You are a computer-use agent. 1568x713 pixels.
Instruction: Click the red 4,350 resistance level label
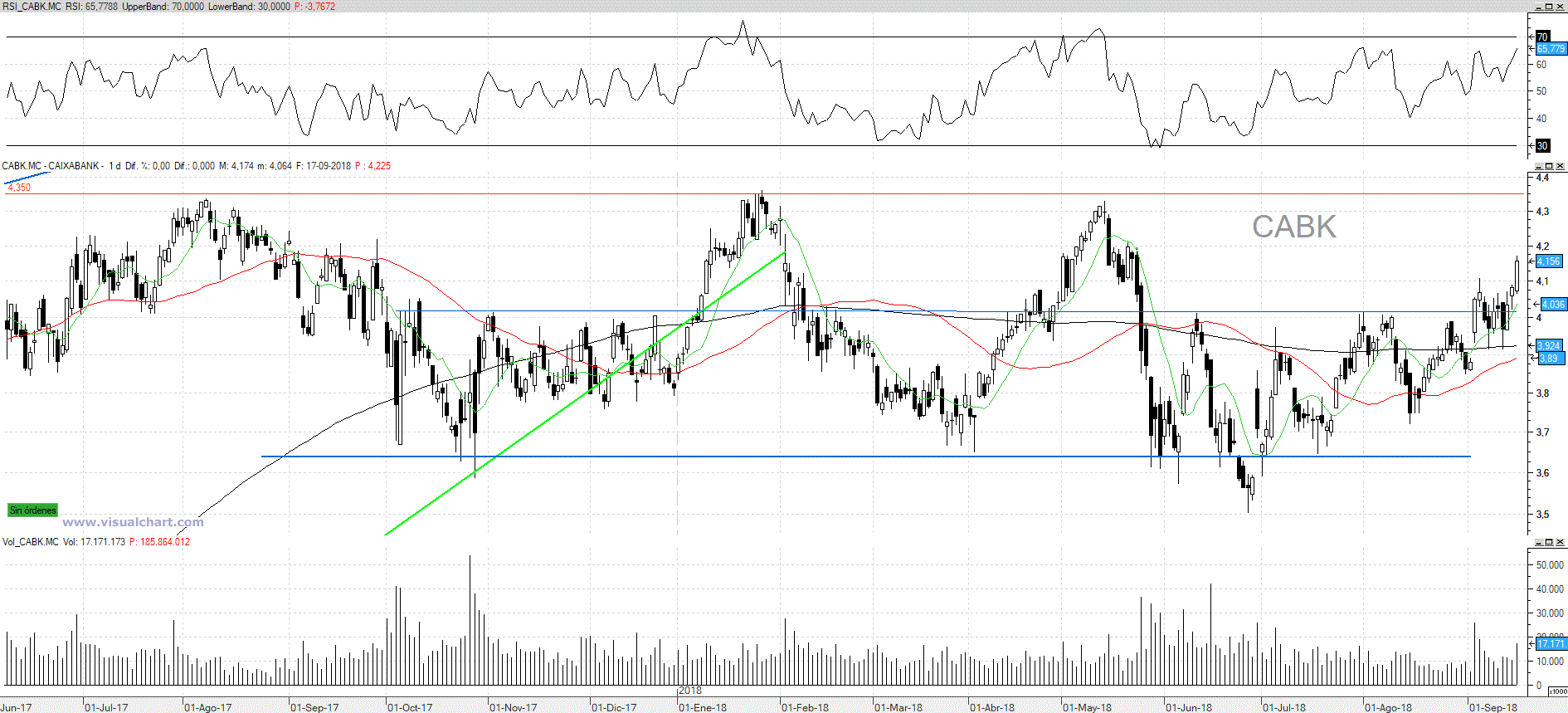pyautogui.click(x=19, y=188)
